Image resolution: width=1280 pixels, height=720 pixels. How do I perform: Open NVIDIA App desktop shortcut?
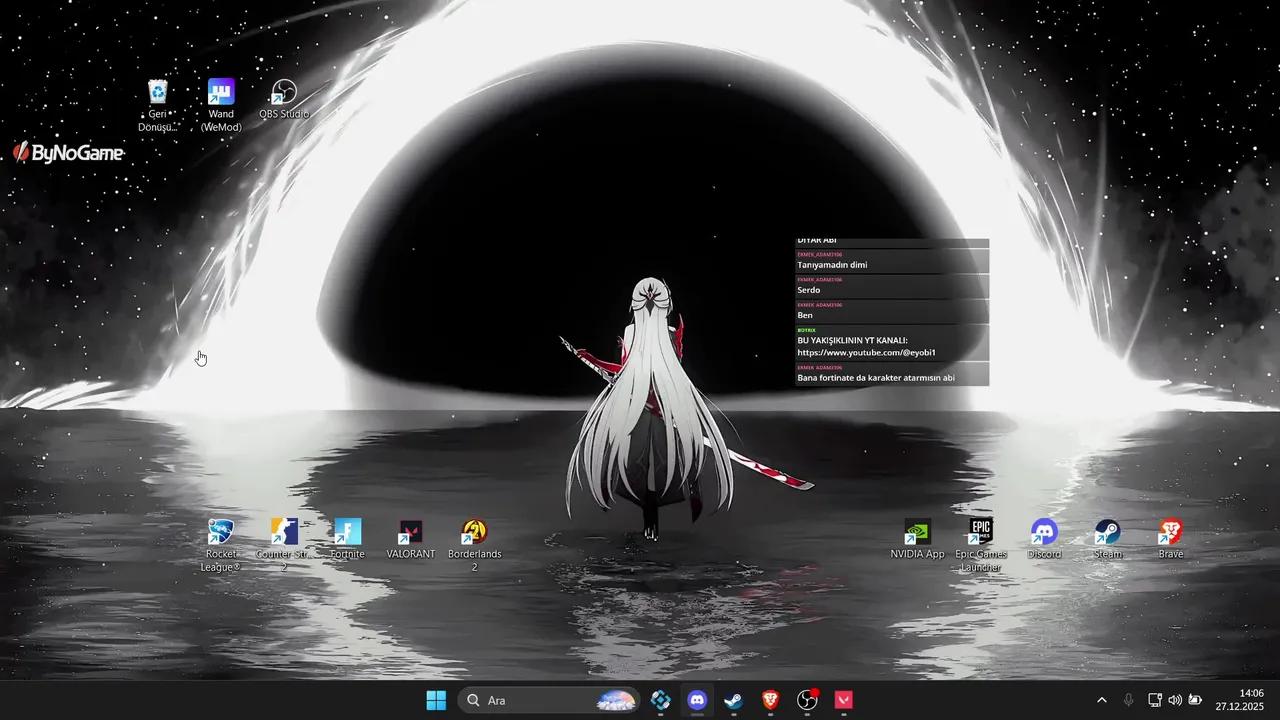917,532
